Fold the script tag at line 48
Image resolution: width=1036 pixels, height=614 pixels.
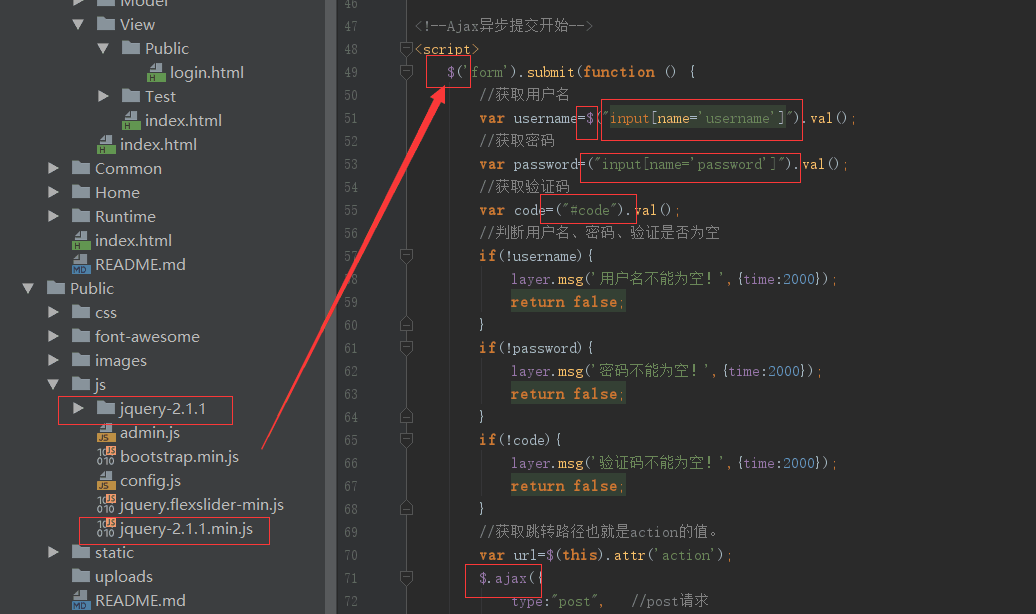click(x=406, y=49)
